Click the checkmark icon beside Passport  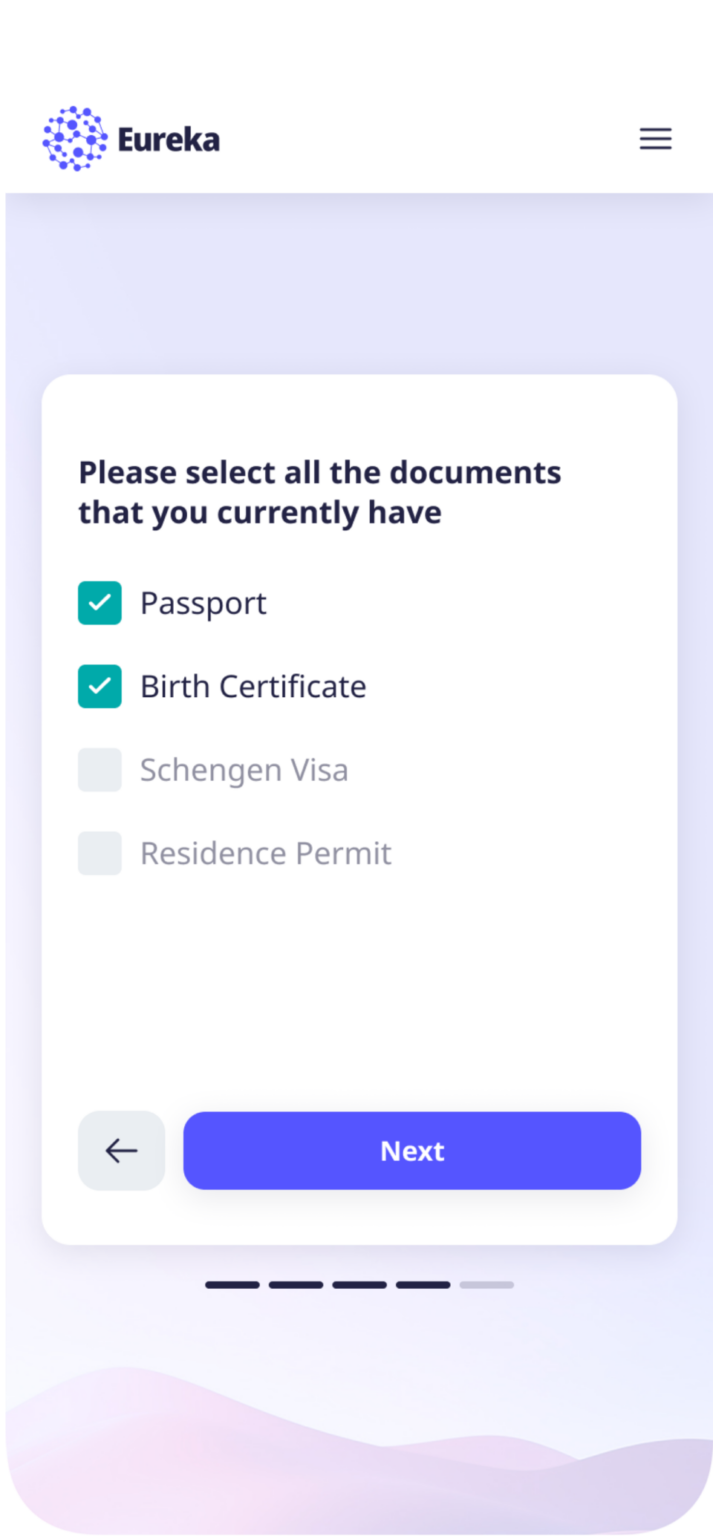tap(99, 603)
